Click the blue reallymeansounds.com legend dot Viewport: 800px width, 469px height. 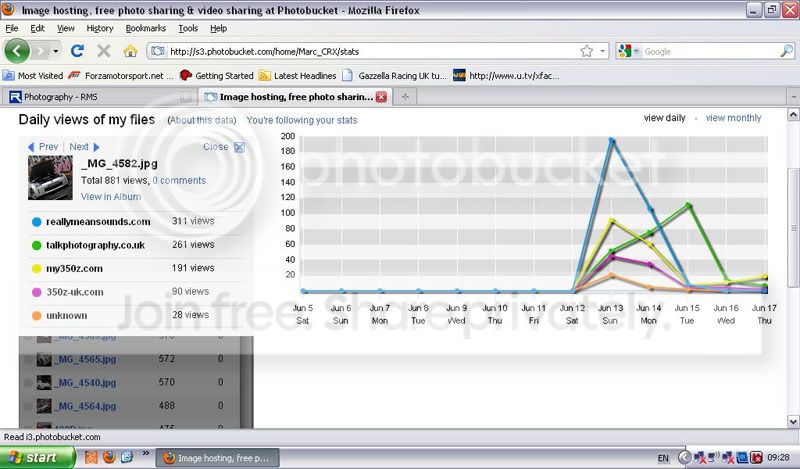coord(37,222)
